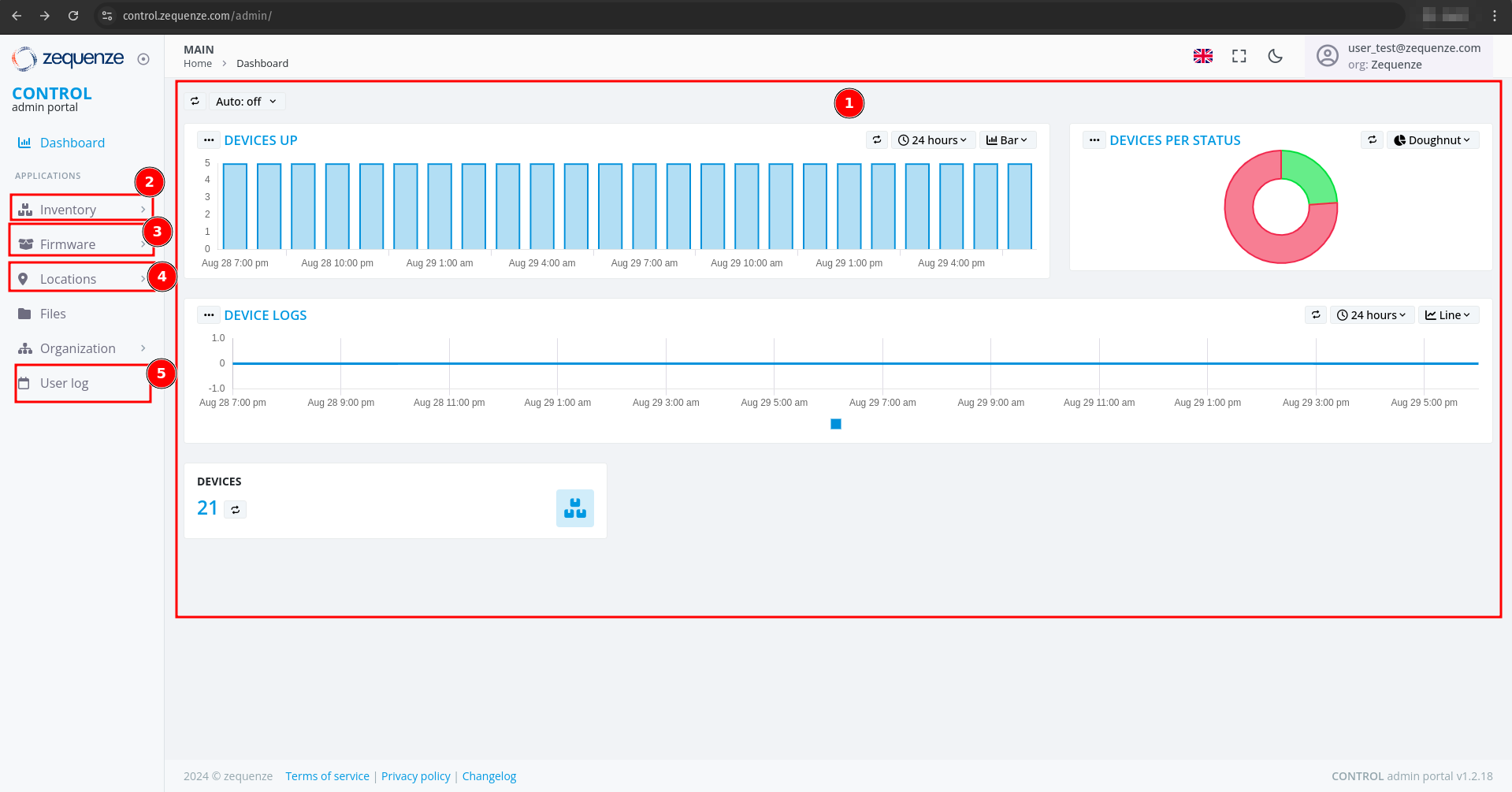
Task: Toggle sidebar pin icon next to logo
Action: [143, 59]
